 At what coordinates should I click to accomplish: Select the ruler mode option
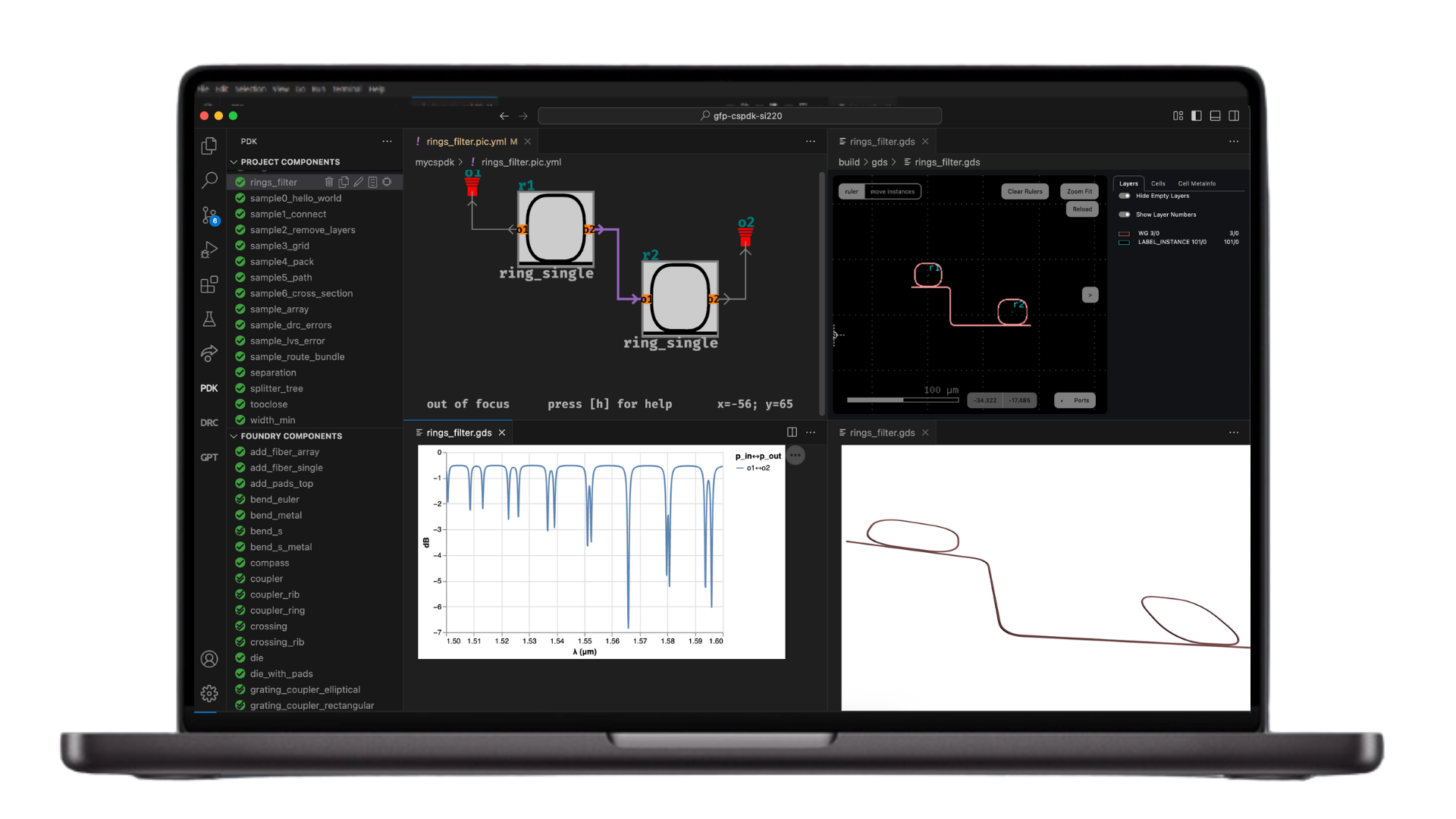click(852, 192)
